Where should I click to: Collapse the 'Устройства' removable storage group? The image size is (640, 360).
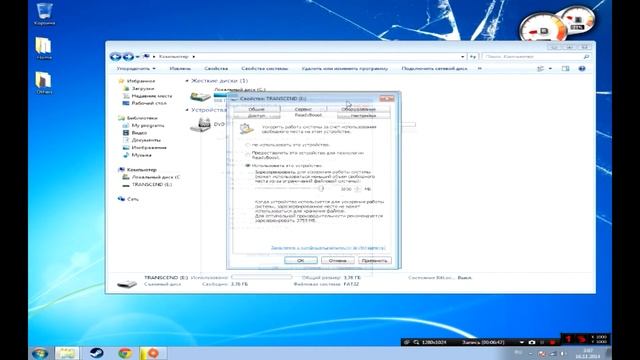[187, 110]
